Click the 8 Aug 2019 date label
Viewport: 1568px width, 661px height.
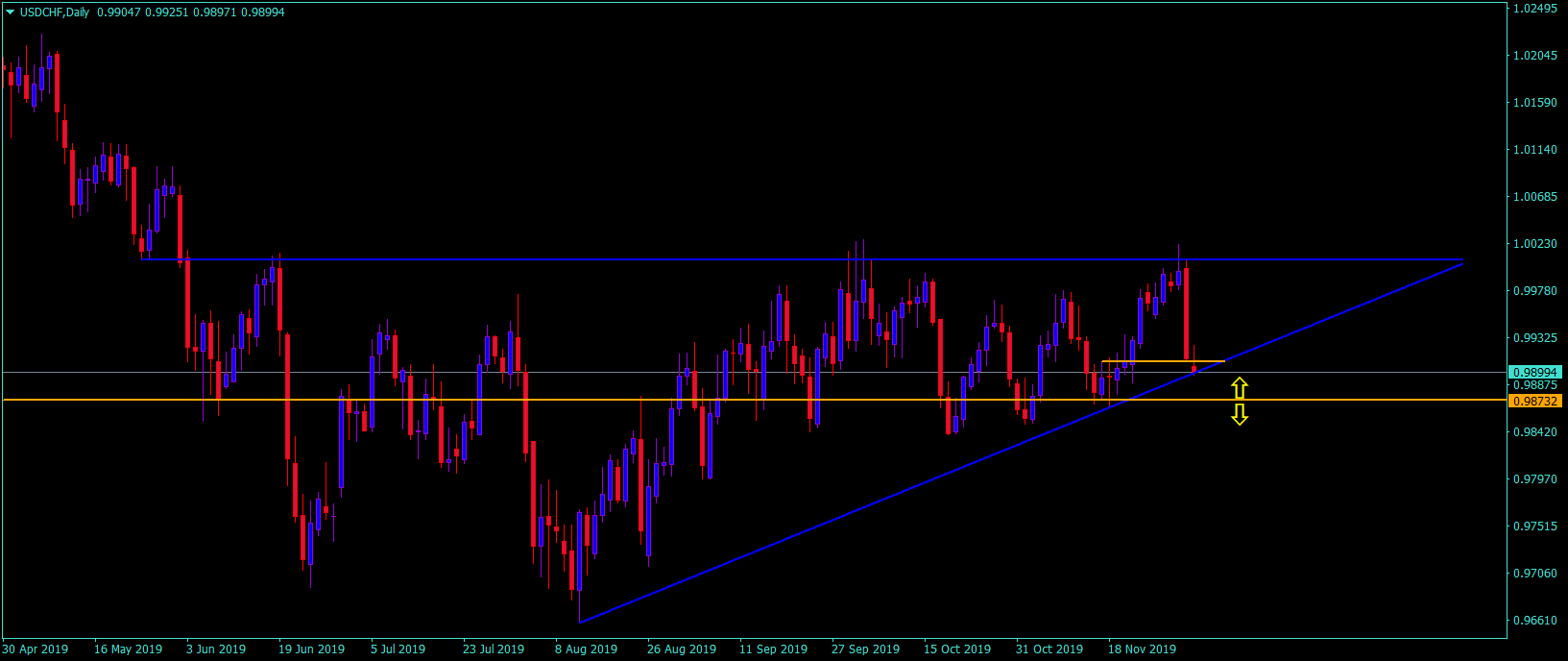[587, 649]
